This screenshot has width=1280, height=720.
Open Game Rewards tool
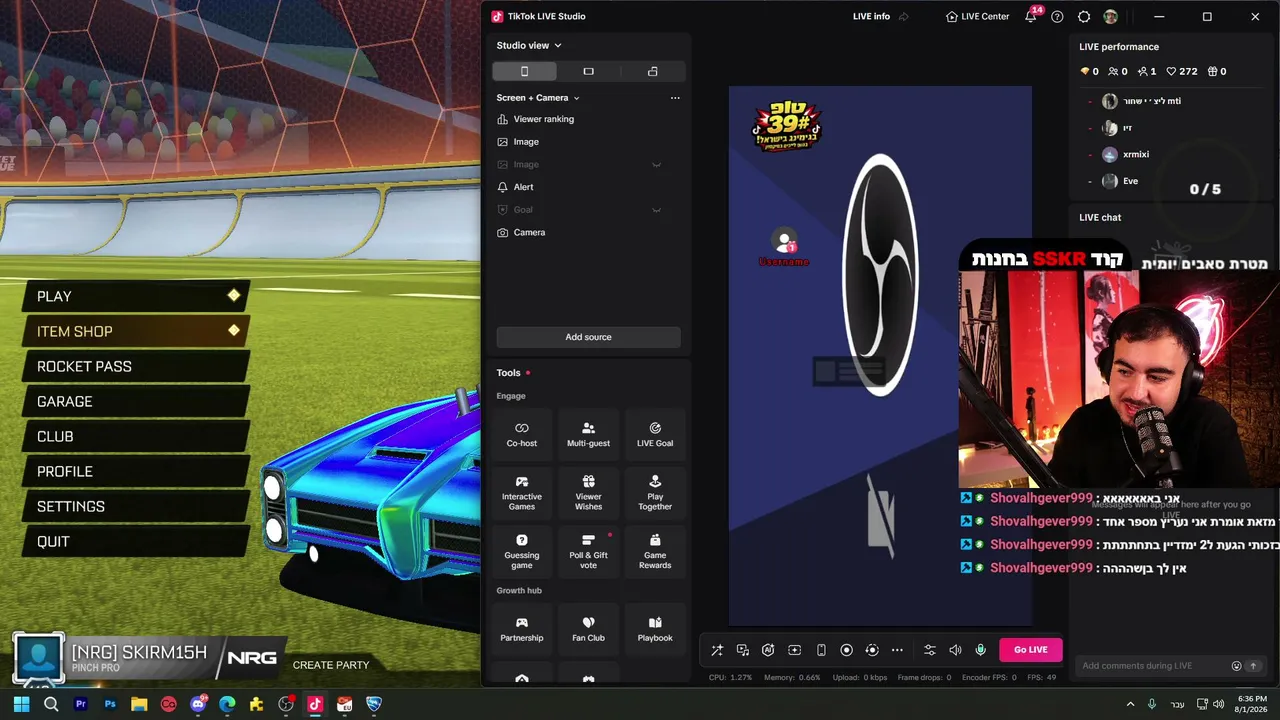click(x=655, y=552)
